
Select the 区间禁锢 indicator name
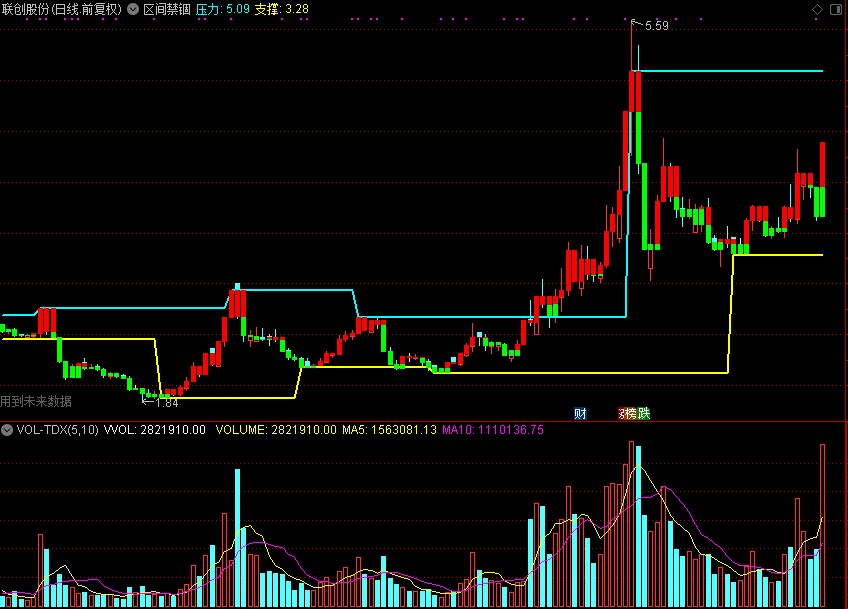(167, 9)
